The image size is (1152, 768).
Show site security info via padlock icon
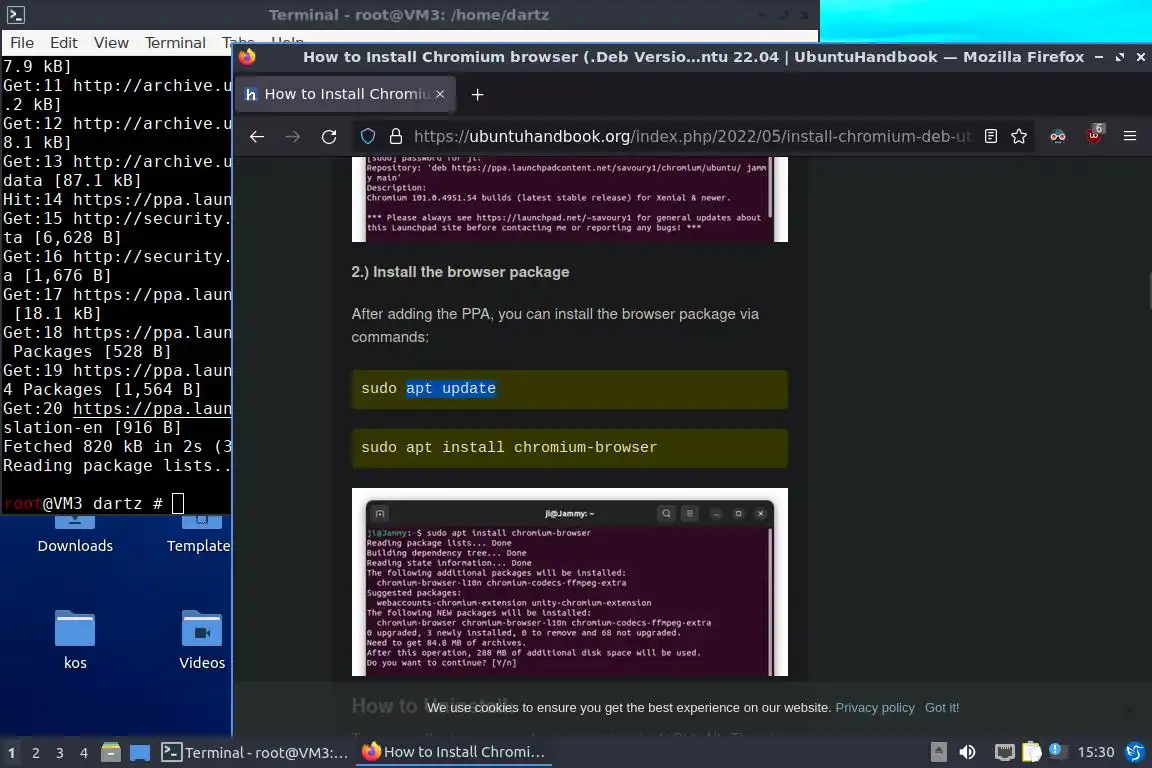point(396,137)
